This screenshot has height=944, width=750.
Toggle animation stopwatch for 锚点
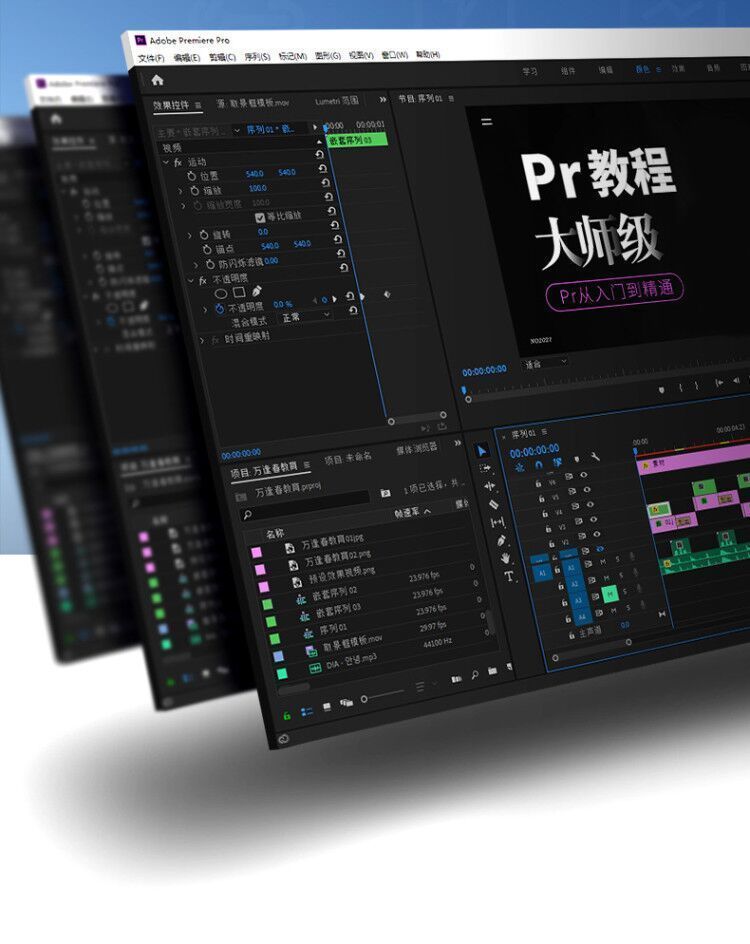(207, 249)
